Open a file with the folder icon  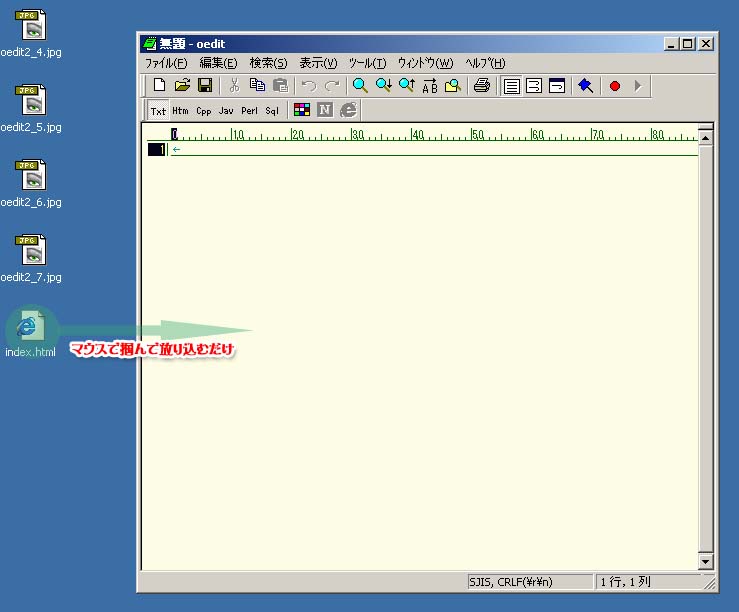182,86
